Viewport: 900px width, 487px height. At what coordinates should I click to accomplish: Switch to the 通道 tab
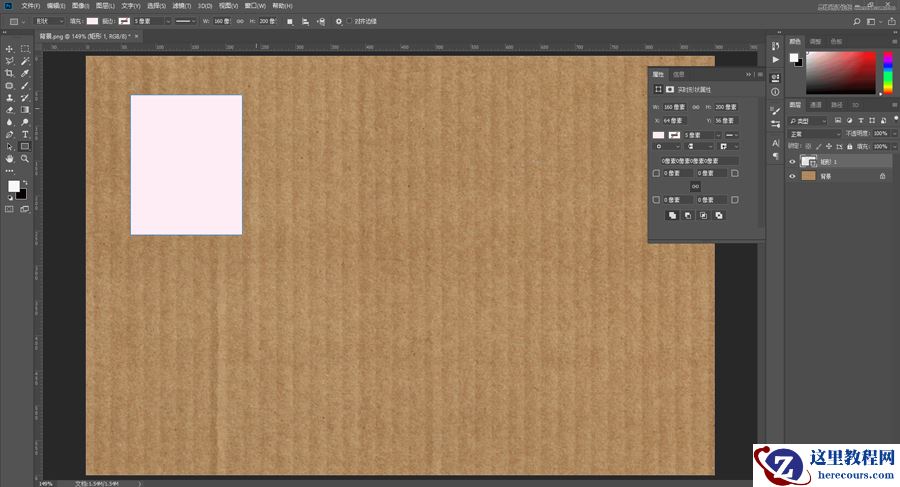pyautogui.click(x=816, y=104)
